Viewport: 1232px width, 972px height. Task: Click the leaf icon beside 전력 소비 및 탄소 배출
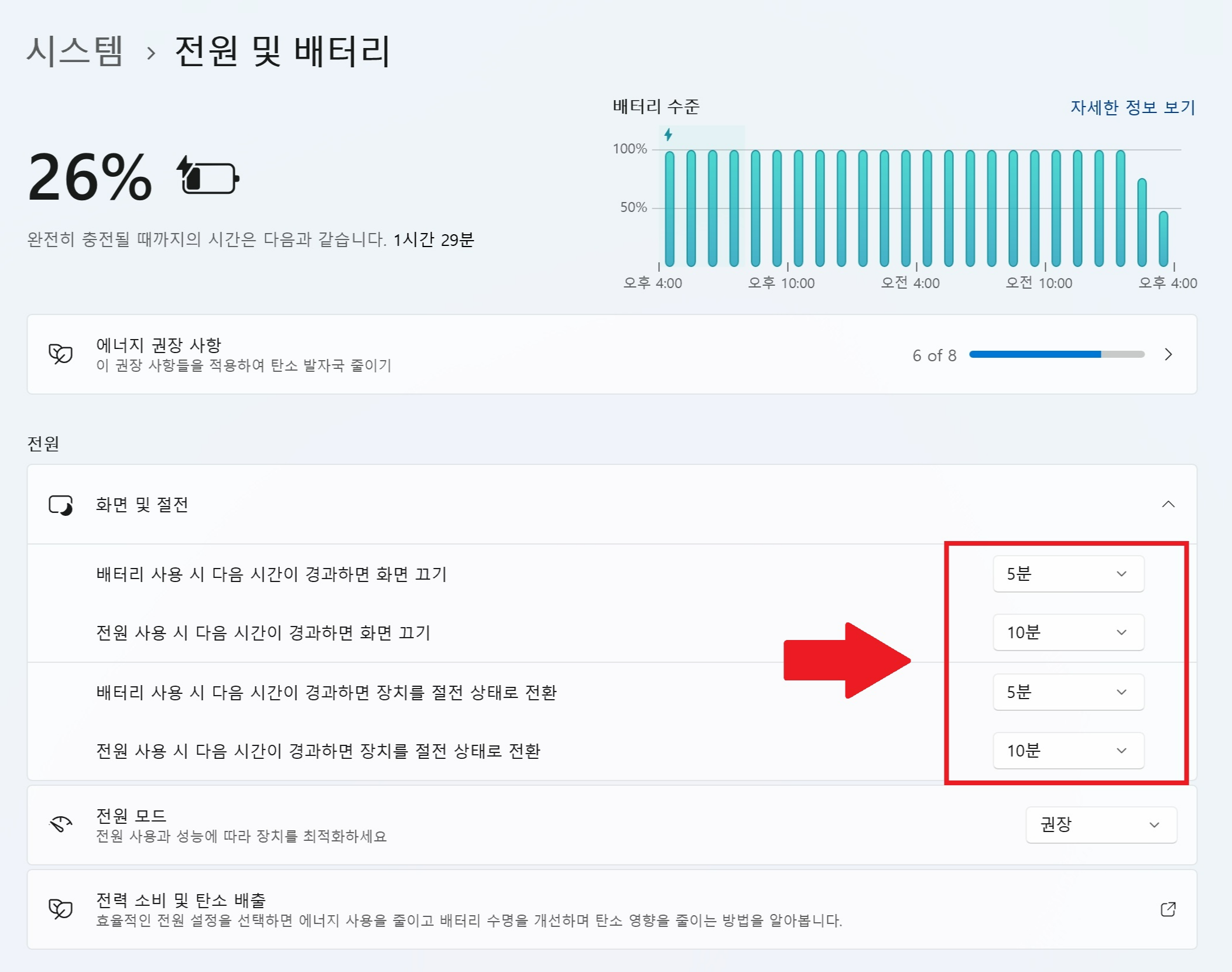(x=59, y=908)
